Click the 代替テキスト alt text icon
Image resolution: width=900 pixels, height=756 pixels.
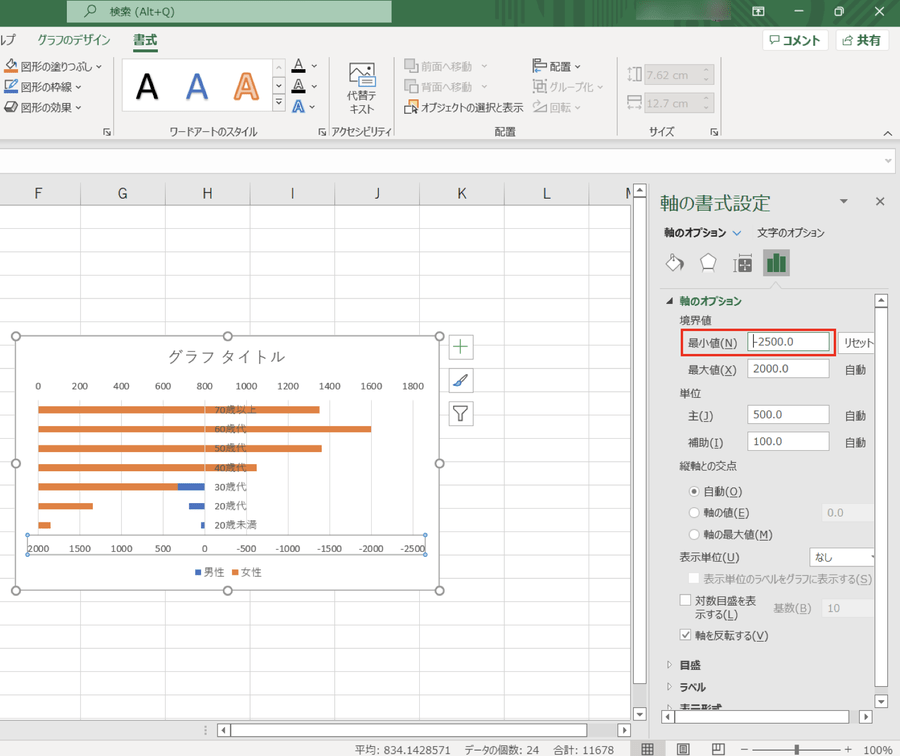coord(361,87)
